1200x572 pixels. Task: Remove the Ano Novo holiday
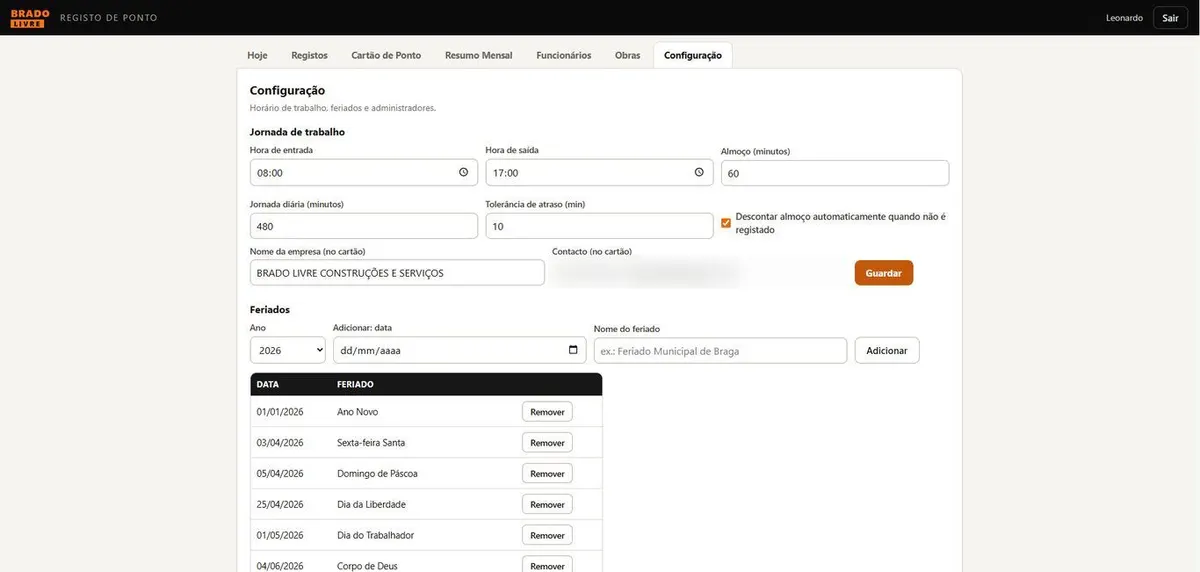(x=547, y=412)
